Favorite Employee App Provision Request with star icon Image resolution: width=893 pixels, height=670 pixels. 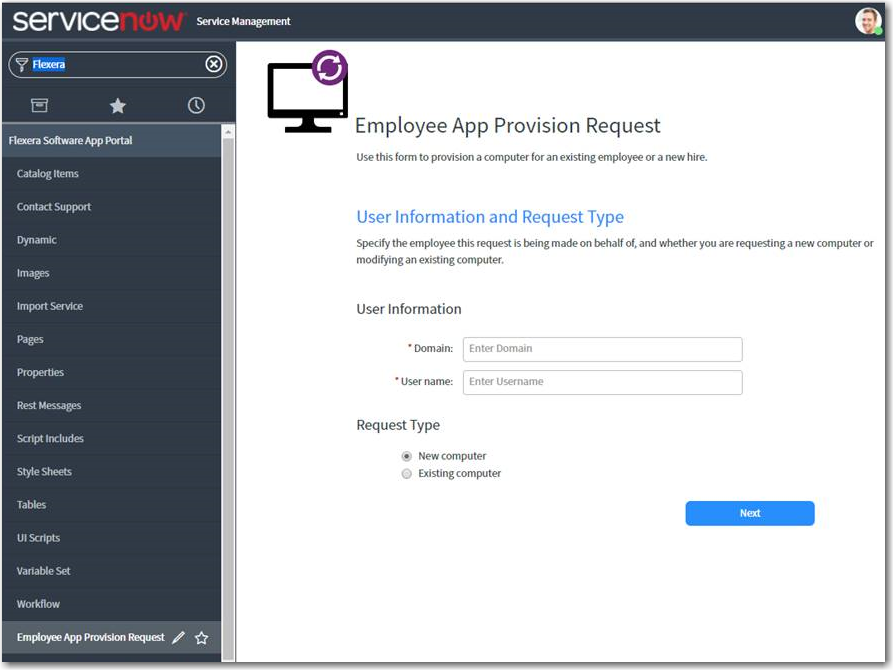201,637
